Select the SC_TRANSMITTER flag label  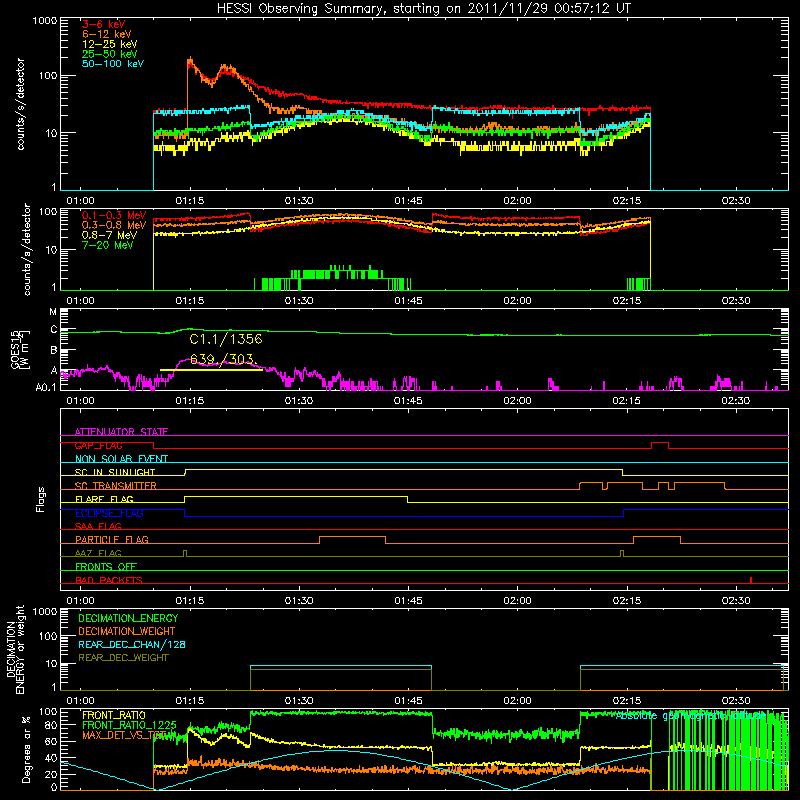coord(116,486)
